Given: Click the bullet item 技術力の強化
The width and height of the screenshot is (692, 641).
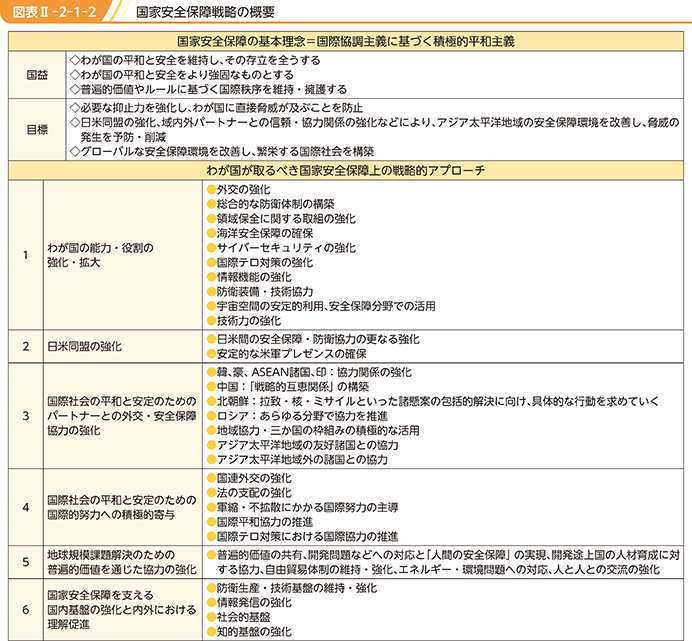Looking at the screenshot, I should pos(244,320).
